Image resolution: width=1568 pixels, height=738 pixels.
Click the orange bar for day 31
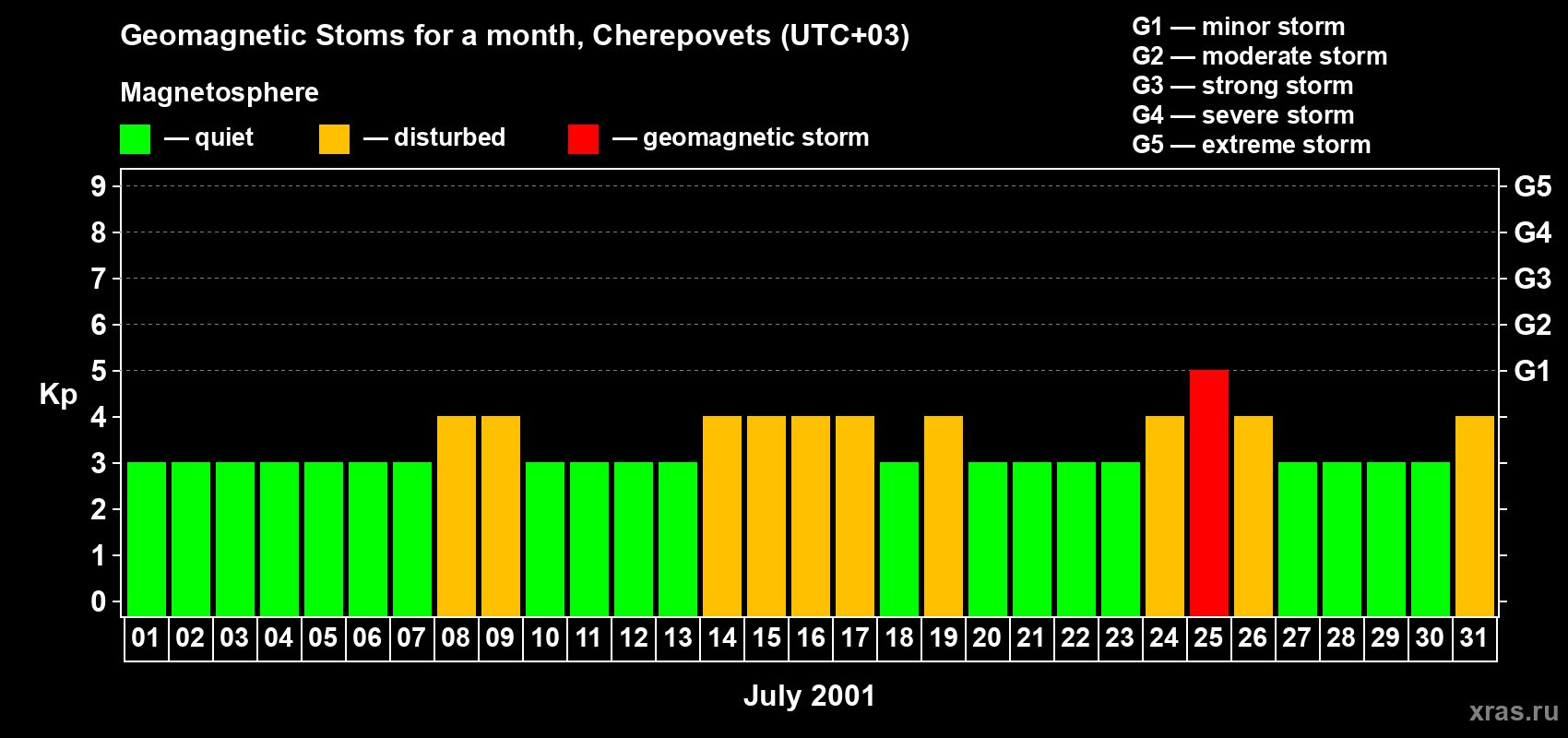tap(1475, 516)
